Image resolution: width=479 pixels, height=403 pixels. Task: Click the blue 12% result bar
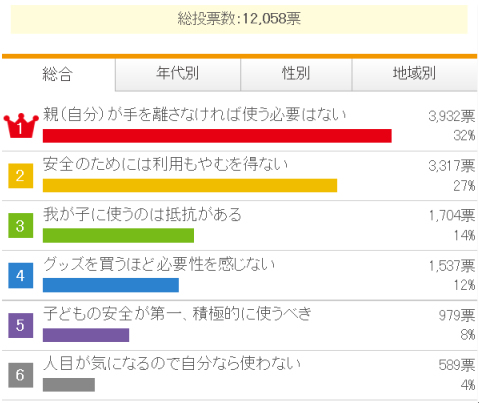(111, 285)
